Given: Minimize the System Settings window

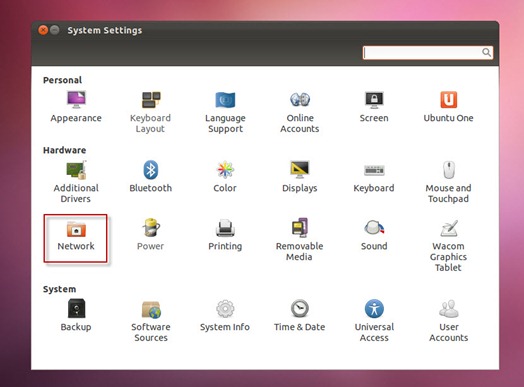Looking at the screenshot, I should click(x=55, y=30).
